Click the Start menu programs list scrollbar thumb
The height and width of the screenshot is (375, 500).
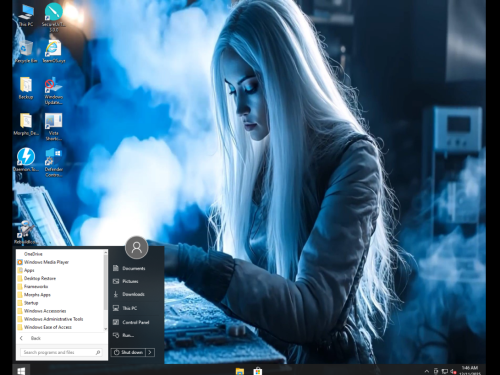106,283
